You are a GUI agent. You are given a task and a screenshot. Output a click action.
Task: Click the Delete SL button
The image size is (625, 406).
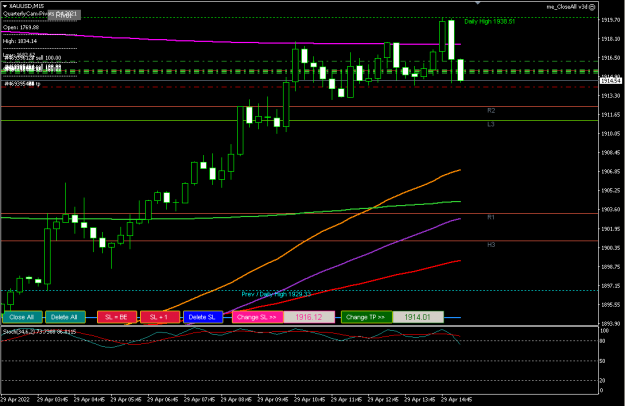click(x=202, y=317)
